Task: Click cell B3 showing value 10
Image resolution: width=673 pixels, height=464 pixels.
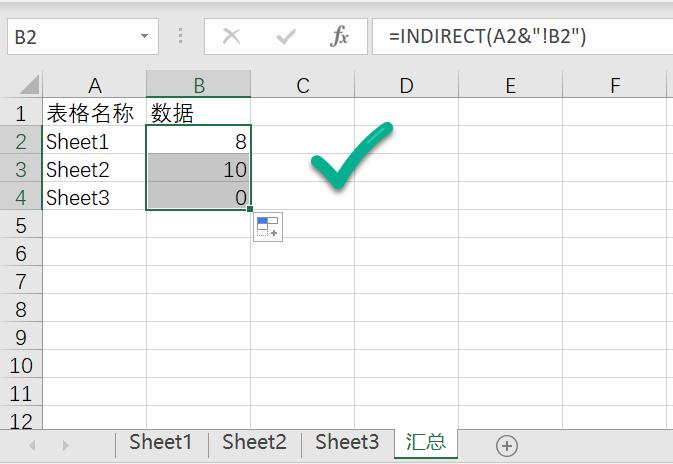Action: 198,169
